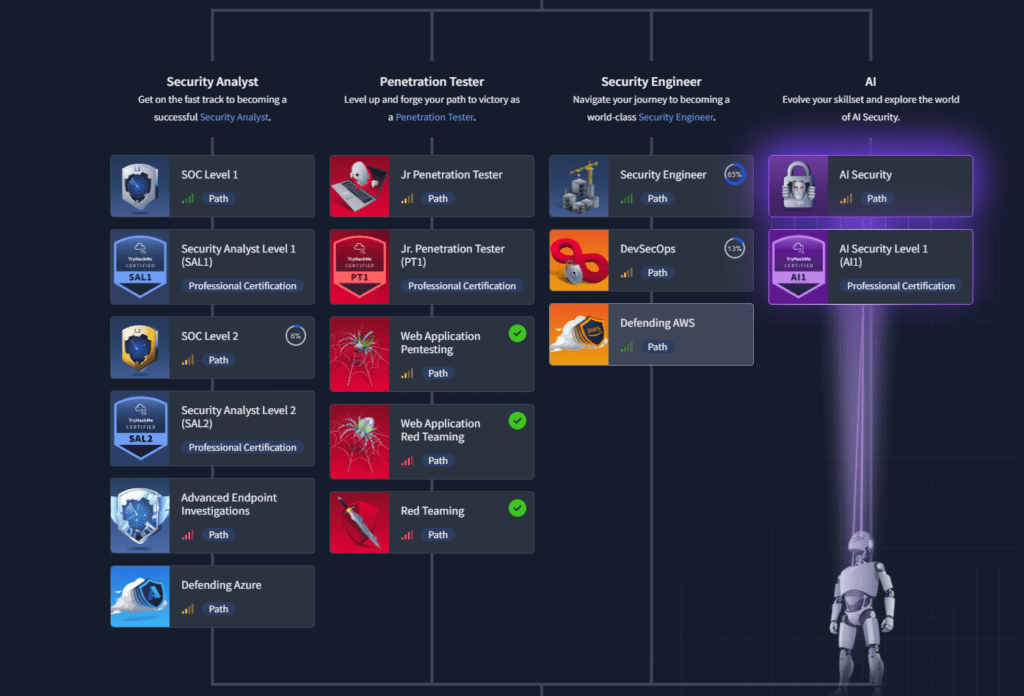Viewport: 1024px width, 696px height.
Task: Click the SOC Level 2 gold shield icon
Action: click(x=140, y=347)
